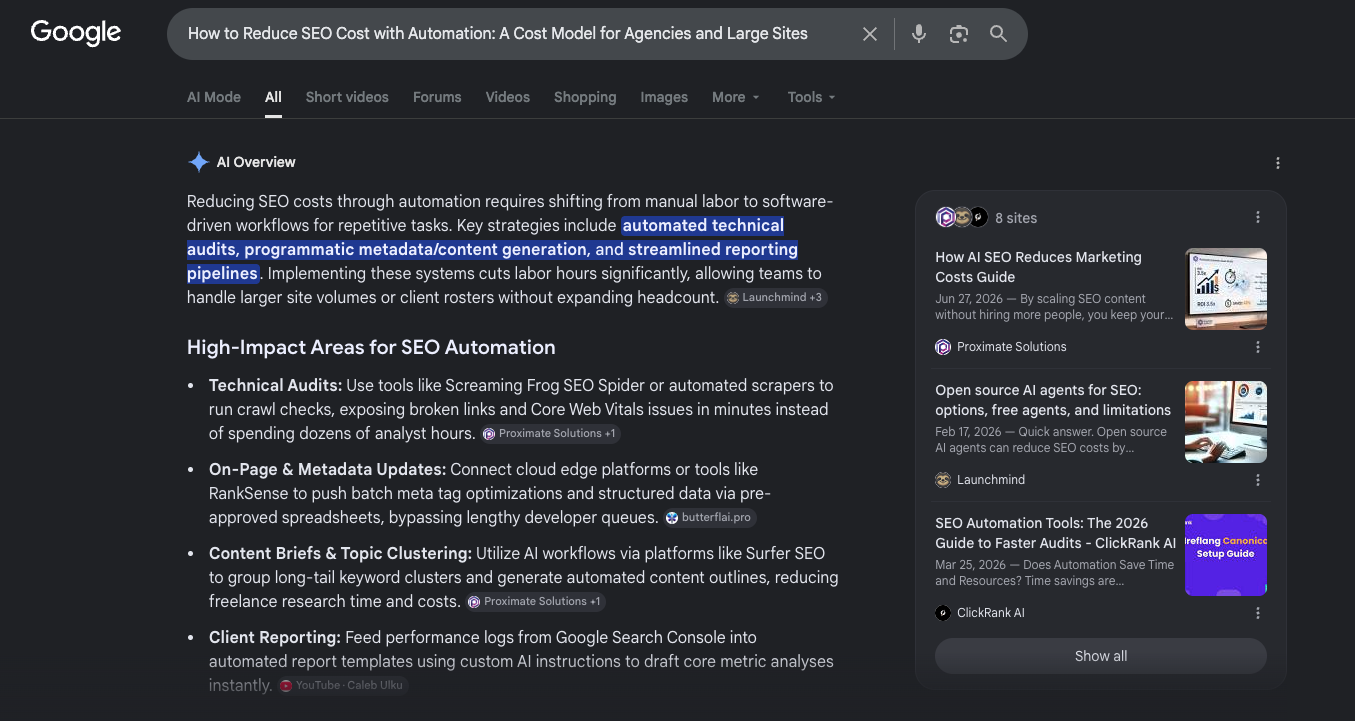Open Open source AI agents for SEO article
The height and width of the screenshot is (721, 1355).
click(x=1053, y=400)
